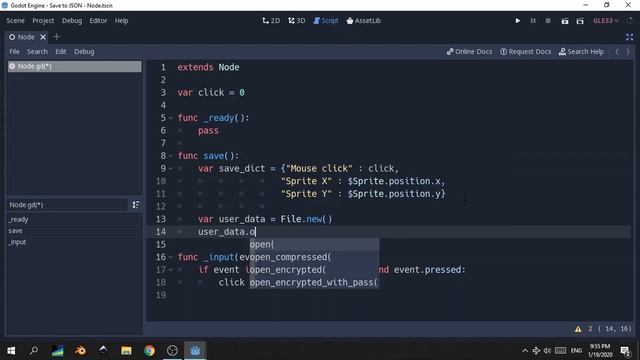Open OBS Studio from the taskbar

coord(172,351)
